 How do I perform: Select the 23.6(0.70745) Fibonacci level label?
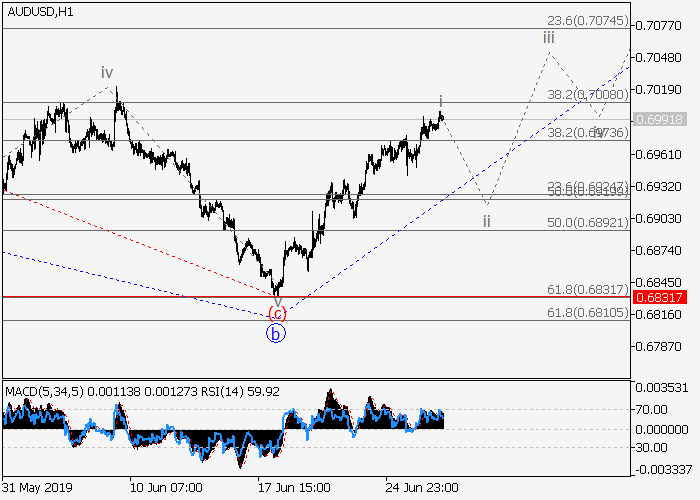586,20
